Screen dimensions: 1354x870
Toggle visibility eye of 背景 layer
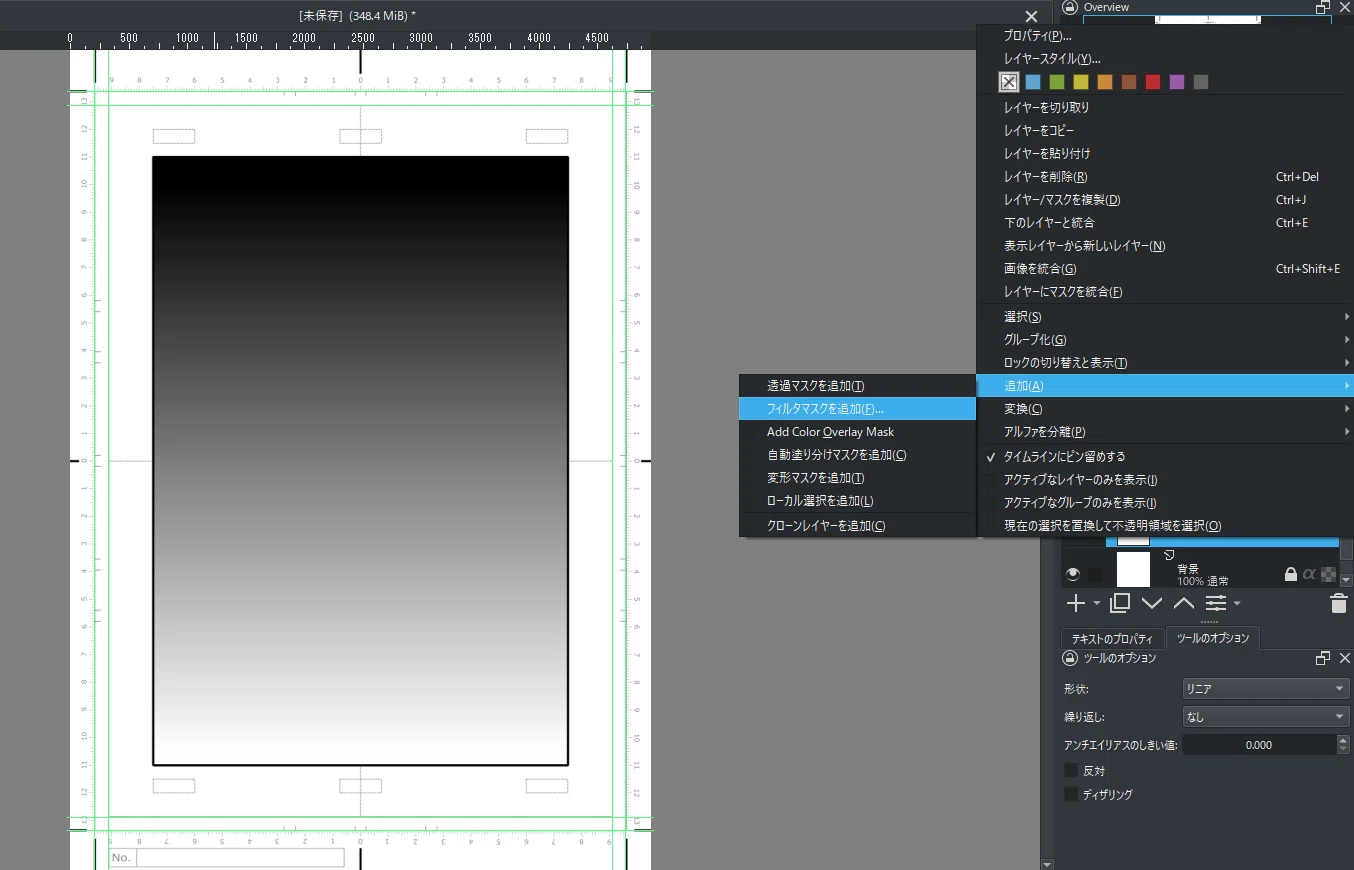pyautogui.click(x=1073, y=574)
